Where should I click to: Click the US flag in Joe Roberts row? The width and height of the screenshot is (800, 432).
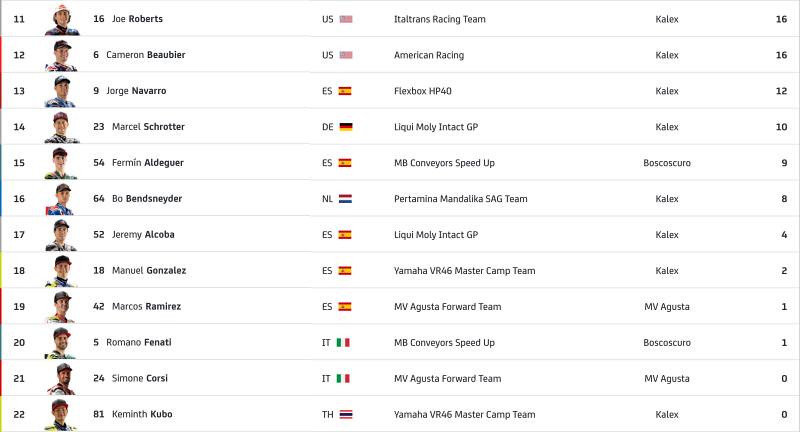[x=346, y=19]
